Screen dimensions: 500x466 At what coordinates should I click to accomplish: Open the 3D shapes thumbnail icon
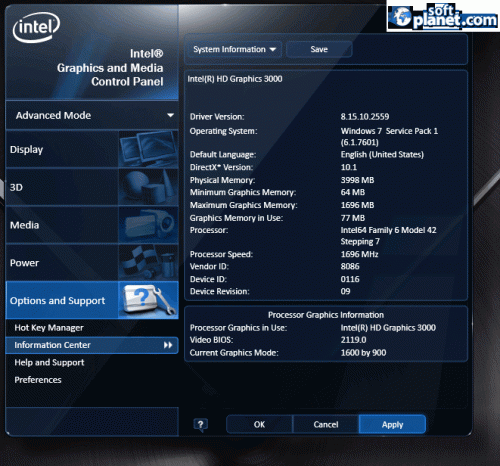[148, 187]
